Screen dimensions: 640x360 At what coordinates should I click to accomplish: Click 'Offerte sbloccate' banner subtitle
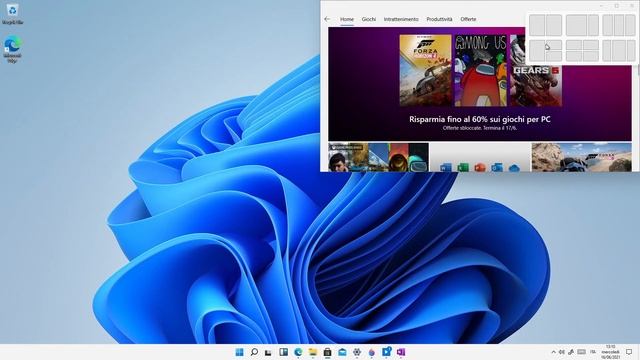480,128
